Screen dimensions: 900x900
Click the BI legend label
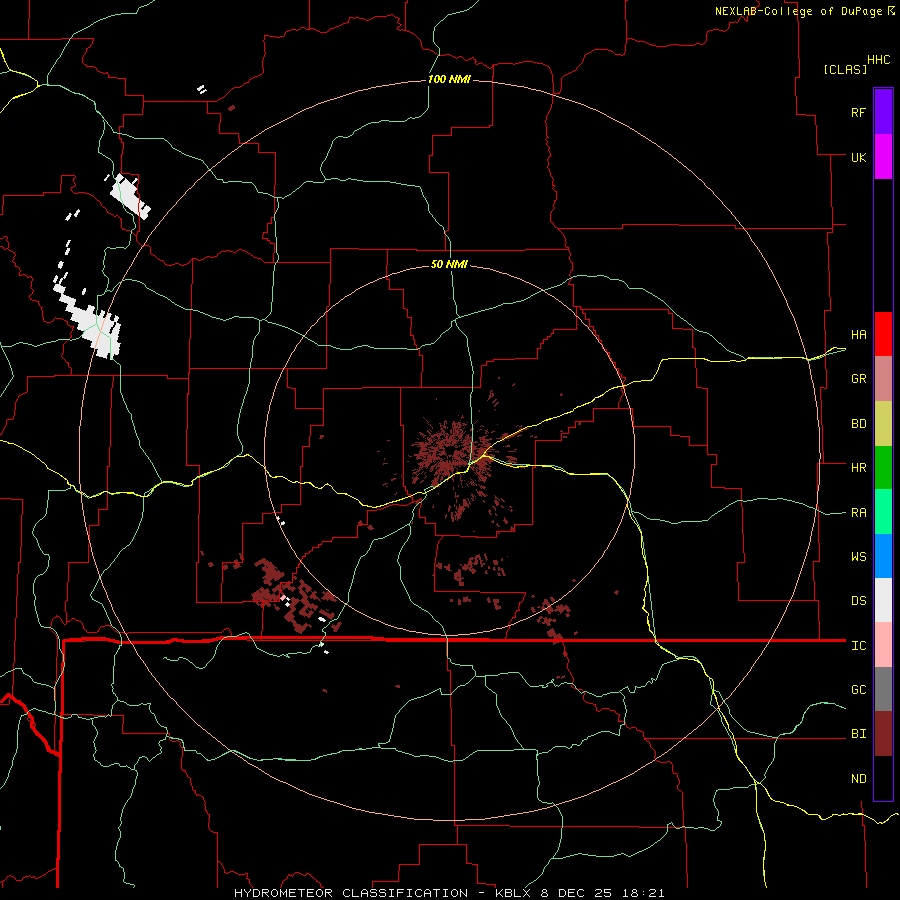(x=858, y=734)
